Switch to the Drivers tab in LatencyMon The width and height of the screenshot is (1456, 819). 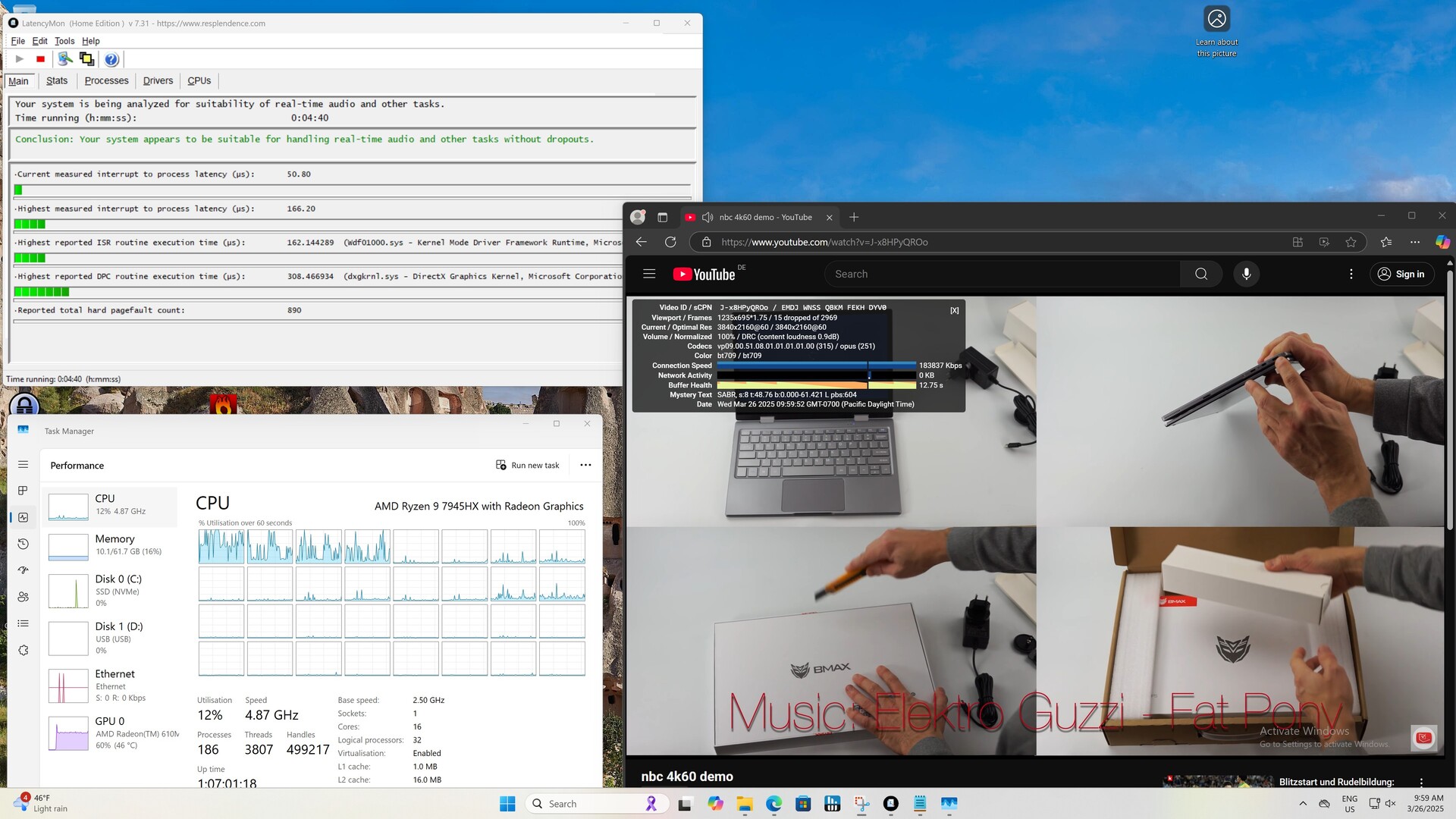click(158, 80)
